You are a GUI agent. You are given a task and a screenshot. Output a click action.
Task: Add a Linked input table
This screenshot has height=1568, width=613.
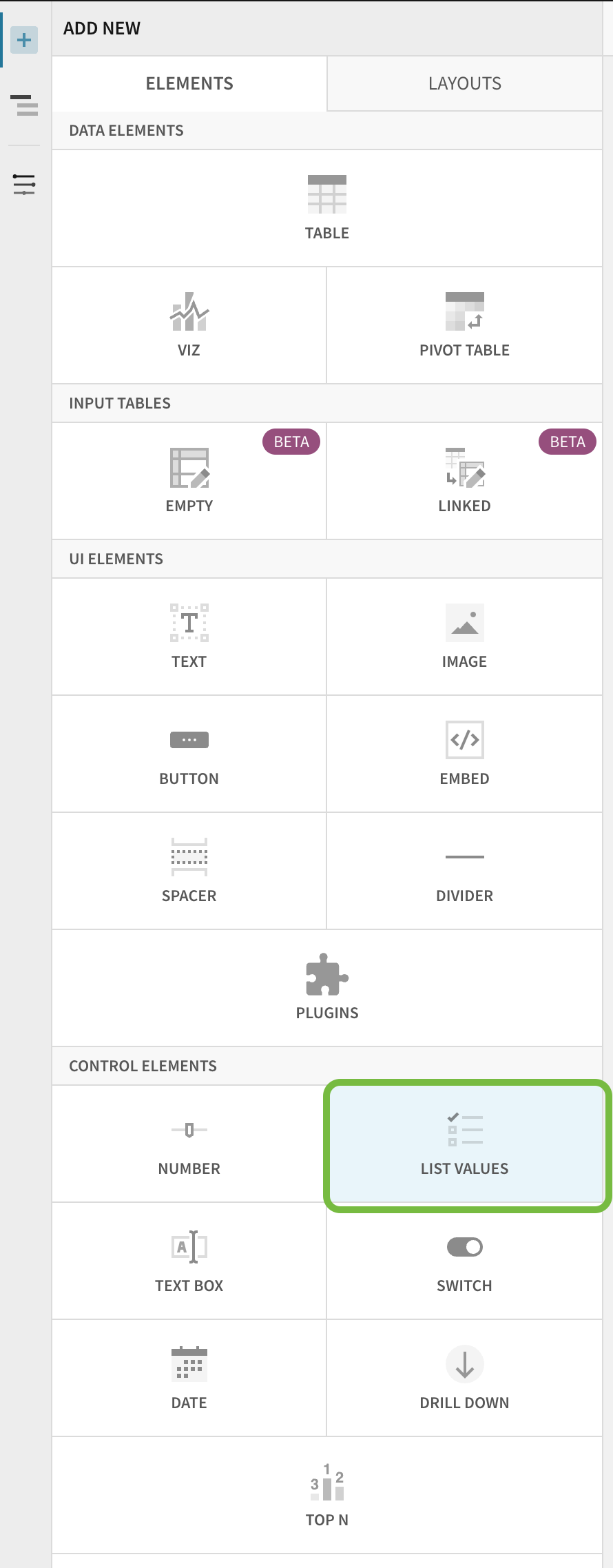[x=464, y=479]
